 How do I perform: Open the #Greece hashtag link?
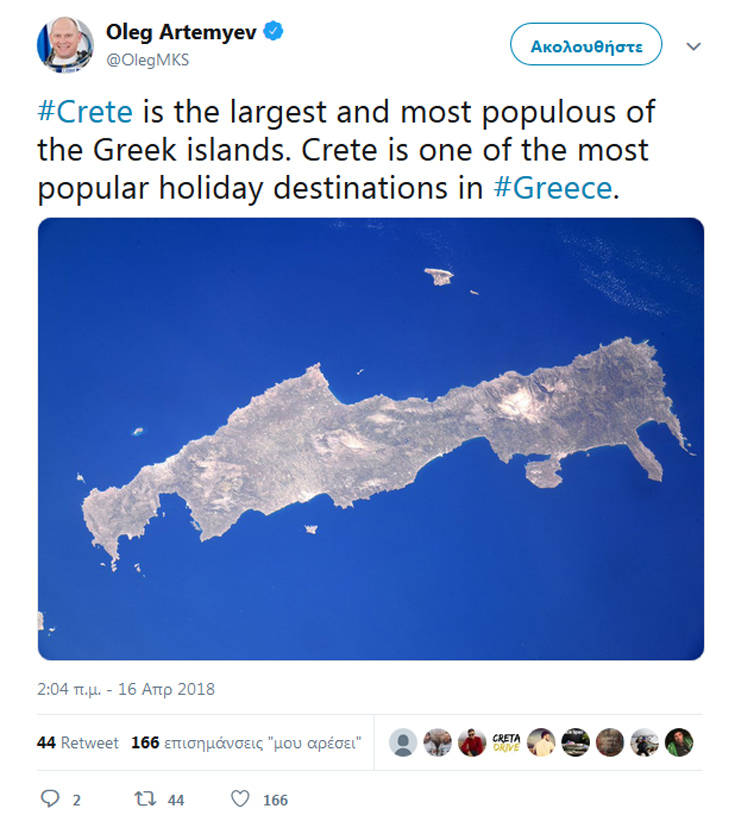553,187
